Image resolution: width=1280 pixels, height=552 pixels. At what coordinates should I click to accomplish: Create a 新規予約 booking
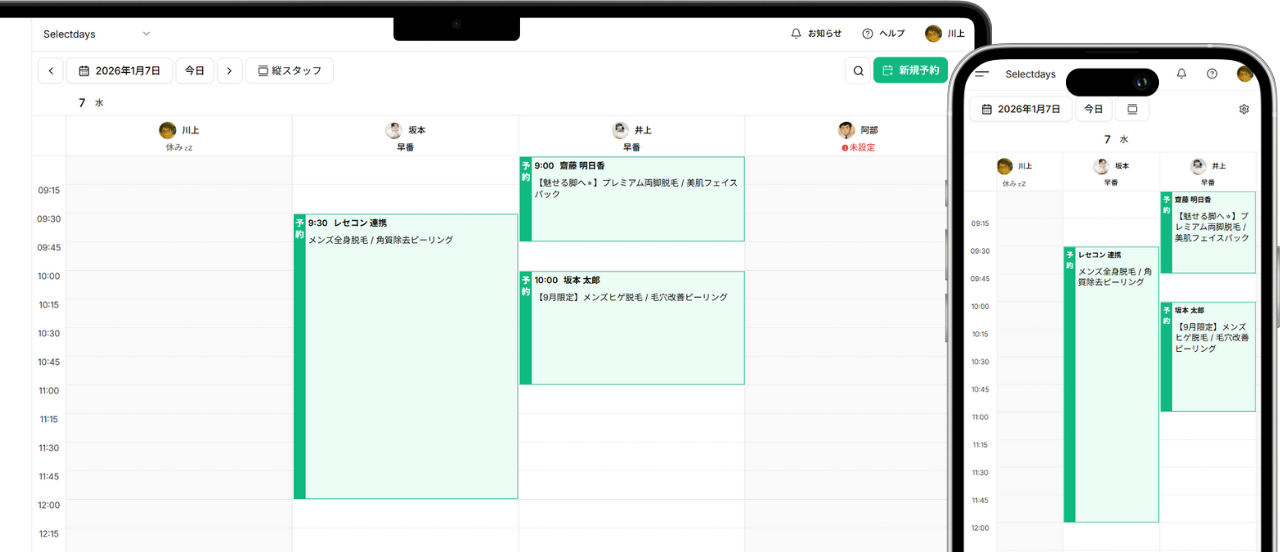coord(910,70)
